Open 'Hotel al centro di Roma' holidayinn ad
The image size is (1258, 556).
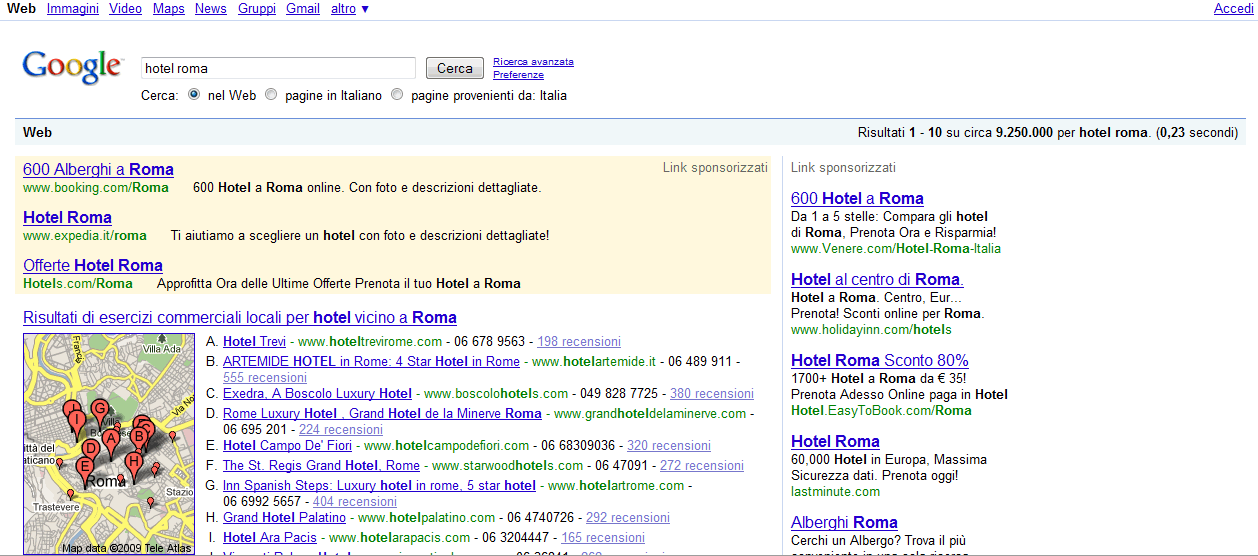click(877, 280)
